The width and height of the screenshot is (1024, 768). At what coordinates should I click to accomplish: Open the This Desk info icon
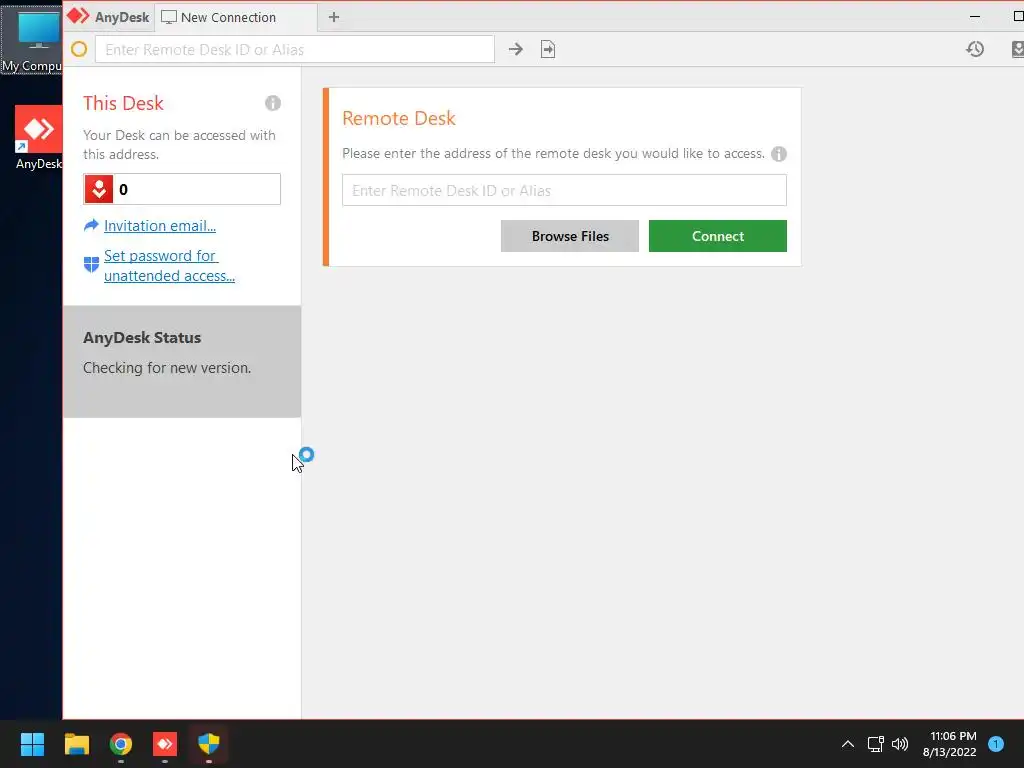(273, 103)
